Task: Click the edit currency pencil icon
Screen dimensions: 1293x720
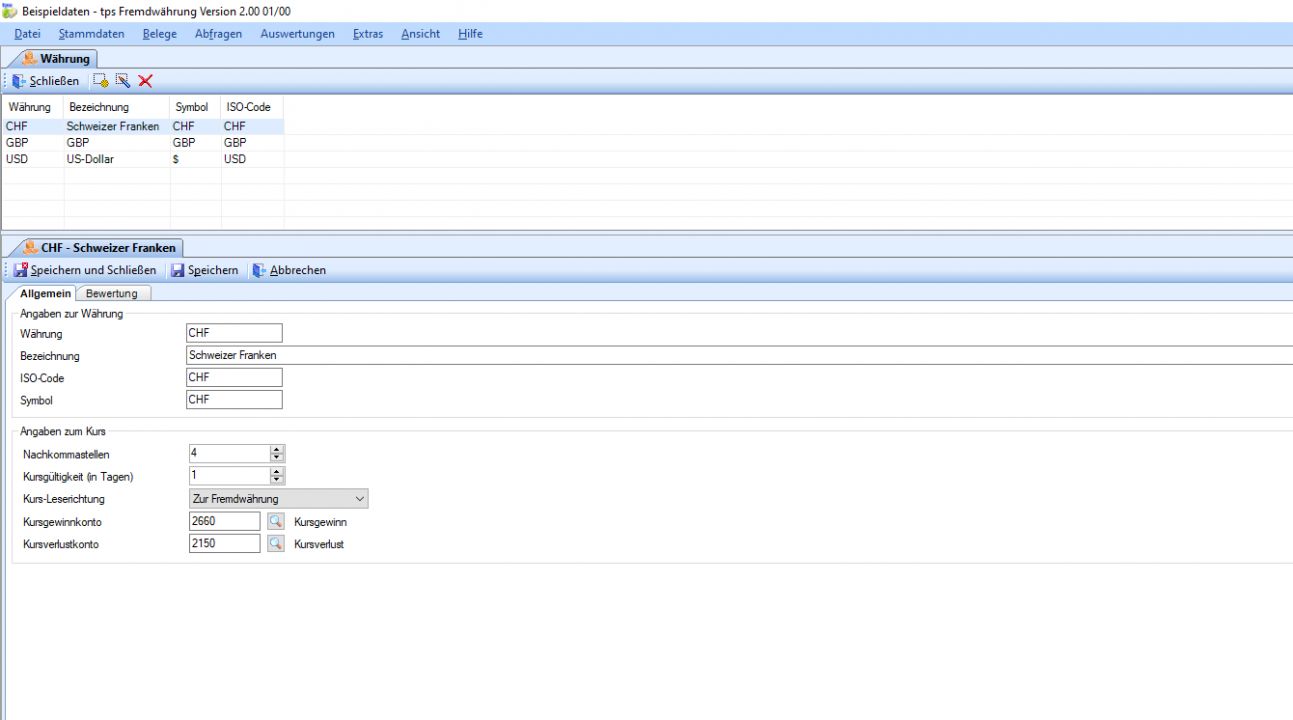Action: 123,81
